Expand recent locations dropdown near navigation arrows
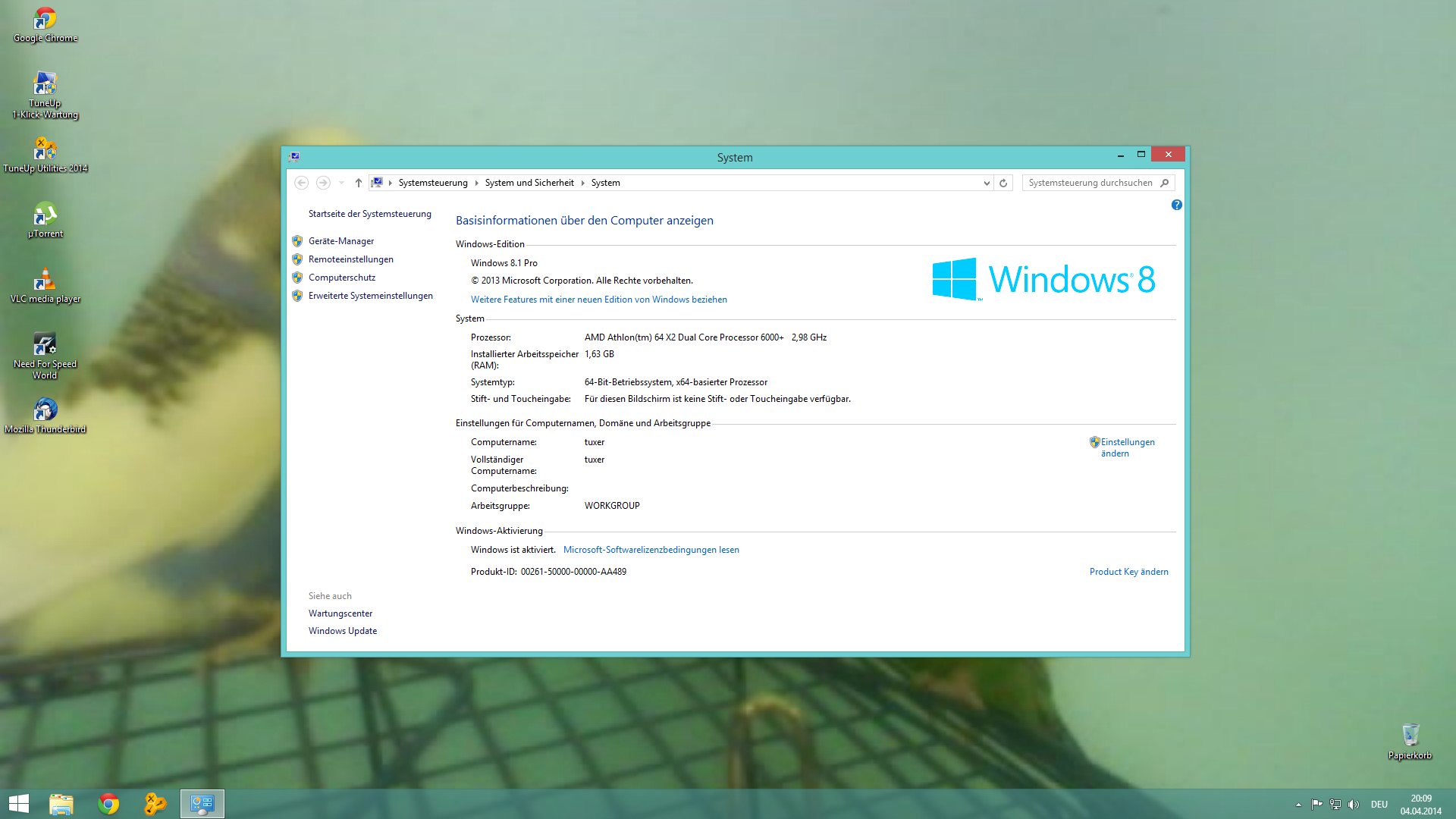The width and height of the screenshot is (1456, 819). coord(341,183)
